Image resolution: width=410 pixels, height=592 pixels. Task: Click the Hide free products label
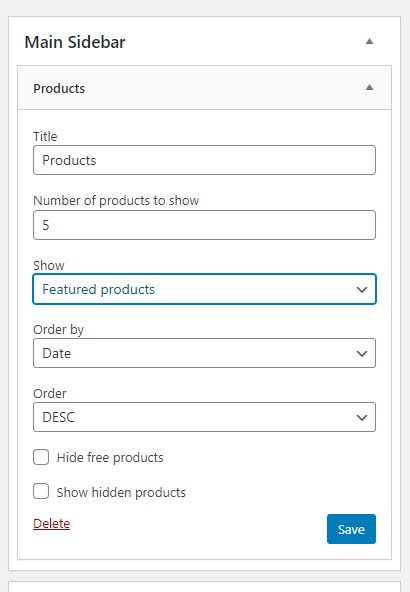pos(110,458)
